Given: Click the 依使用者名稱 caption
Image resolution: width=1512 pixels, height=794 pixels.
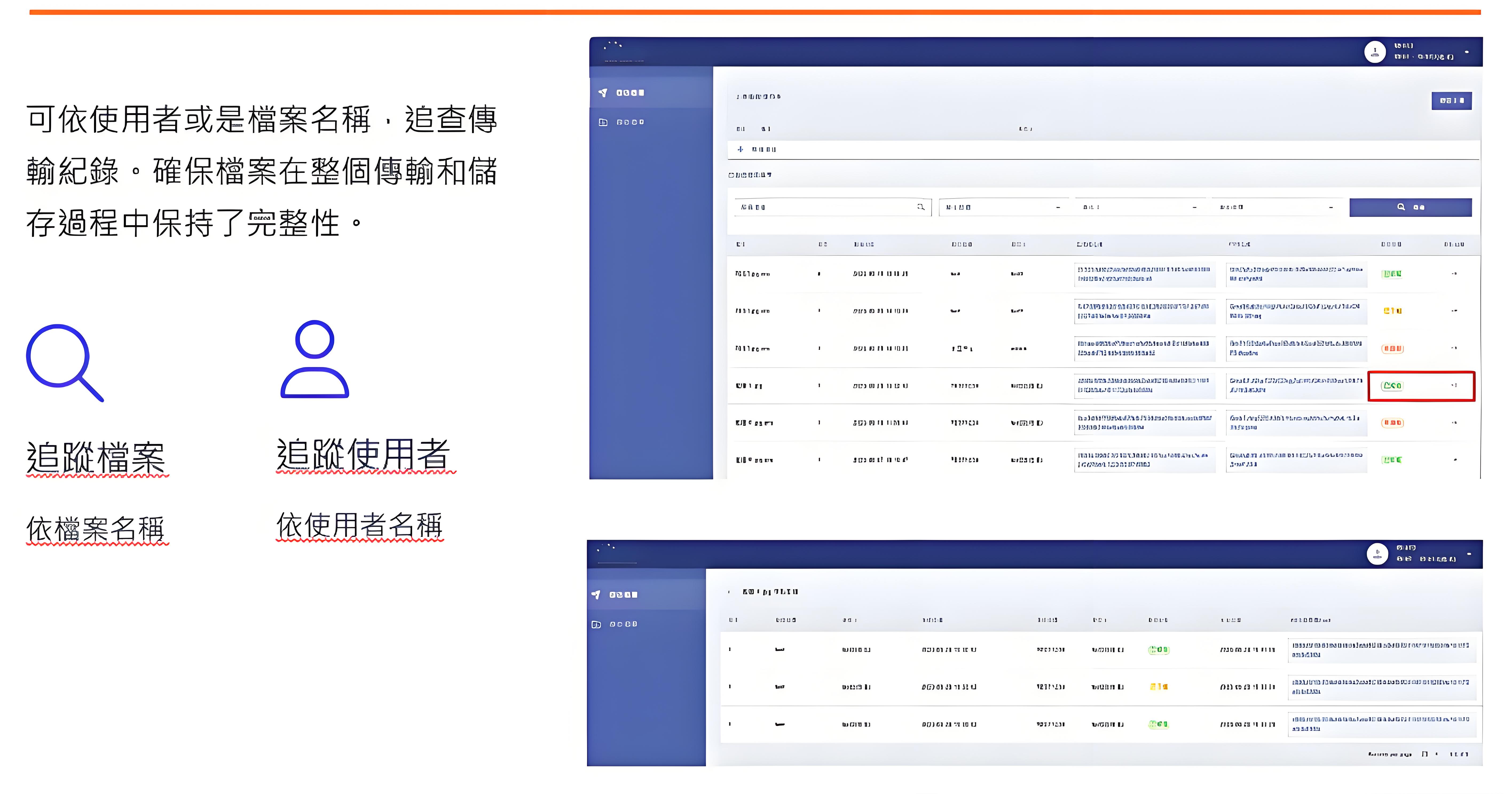Looking at the screenshot, I should tap(359, 525).
